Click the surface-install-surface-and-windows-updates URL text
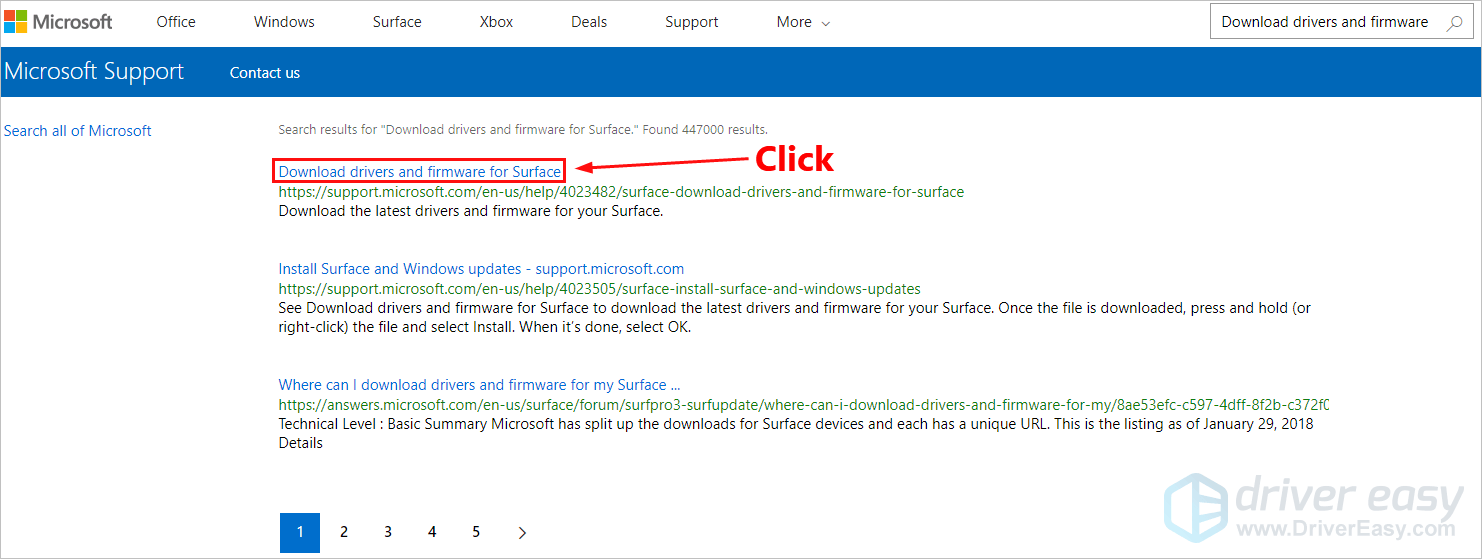This screenshot has width=1482, height=559. [x=600, y=289]
